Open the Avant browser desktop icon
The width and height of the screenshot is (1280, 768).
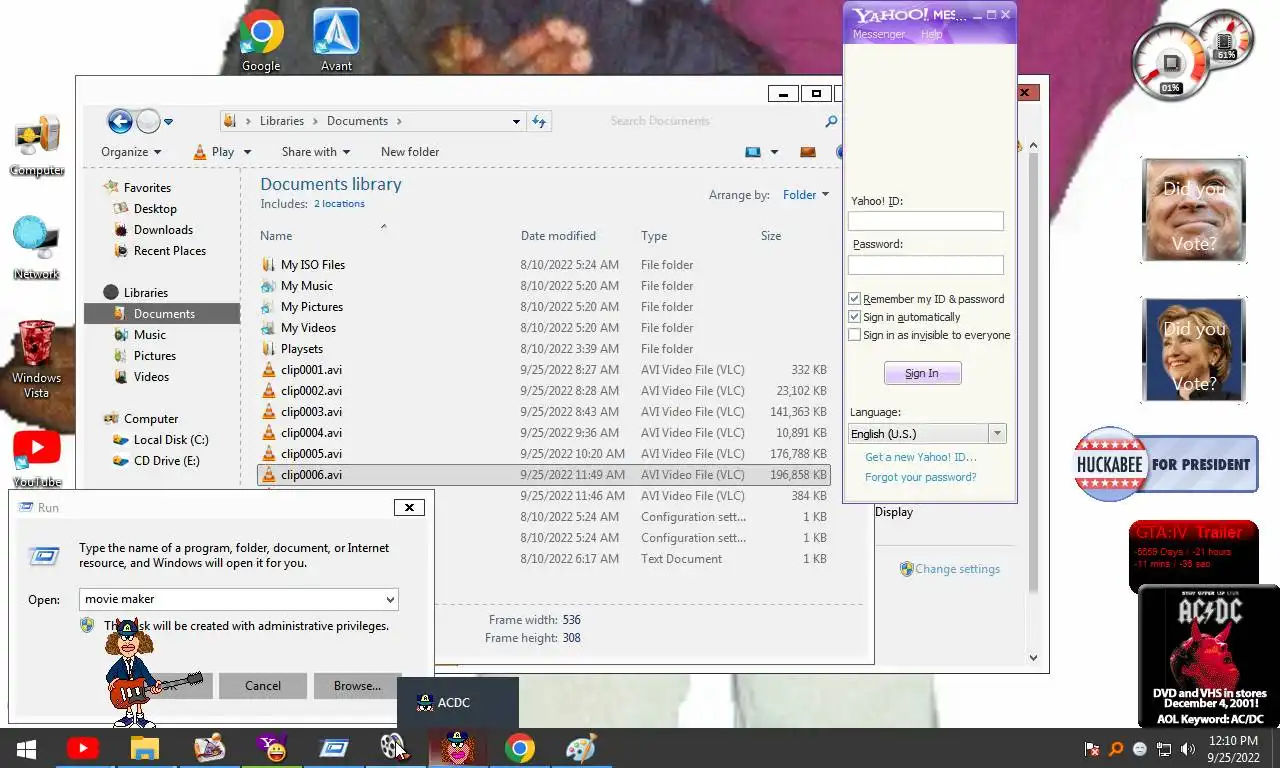pyautogui.click(x=336, y=41)
